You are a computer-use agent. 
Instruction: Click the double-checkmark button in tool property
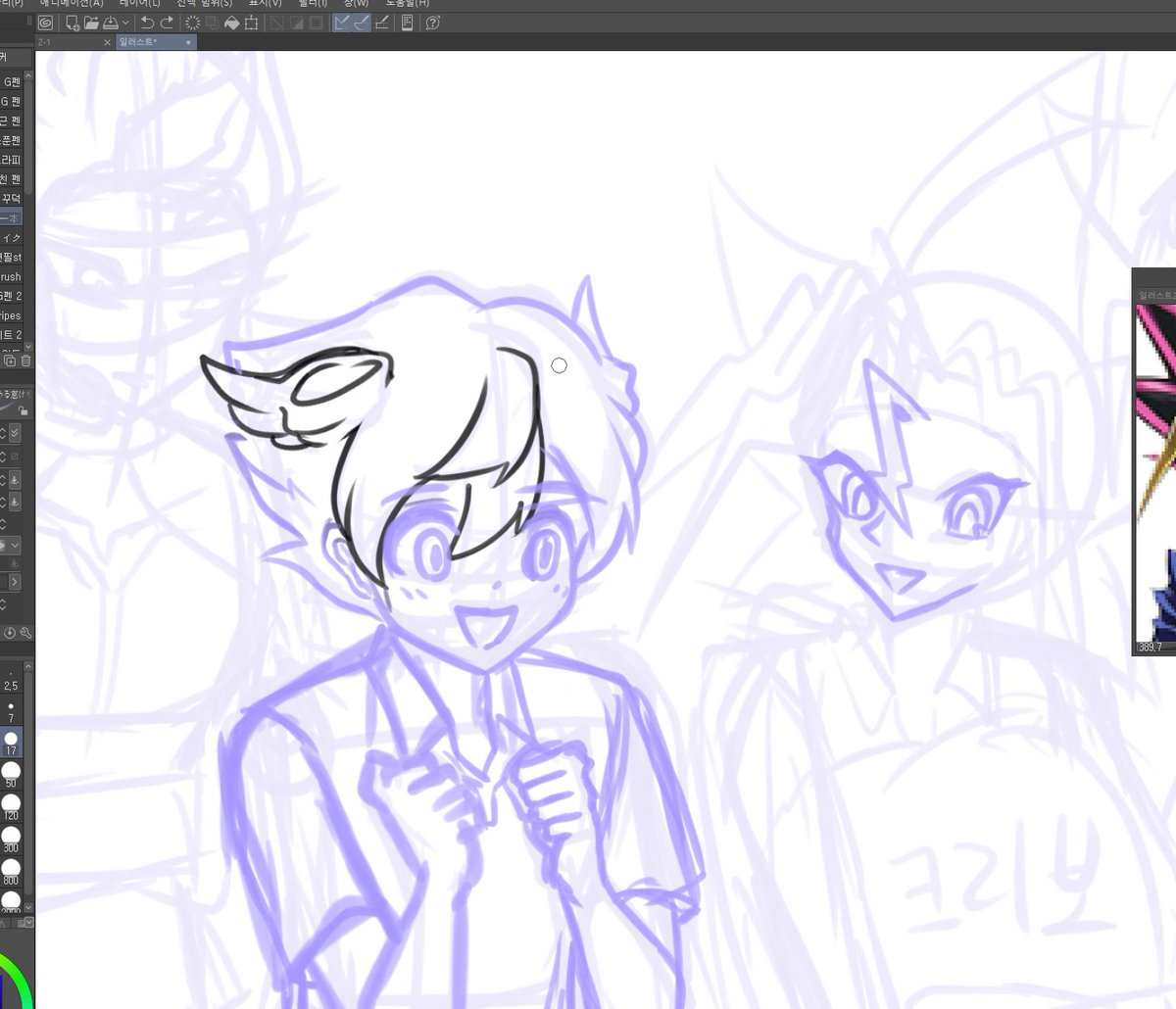(15, 434)
